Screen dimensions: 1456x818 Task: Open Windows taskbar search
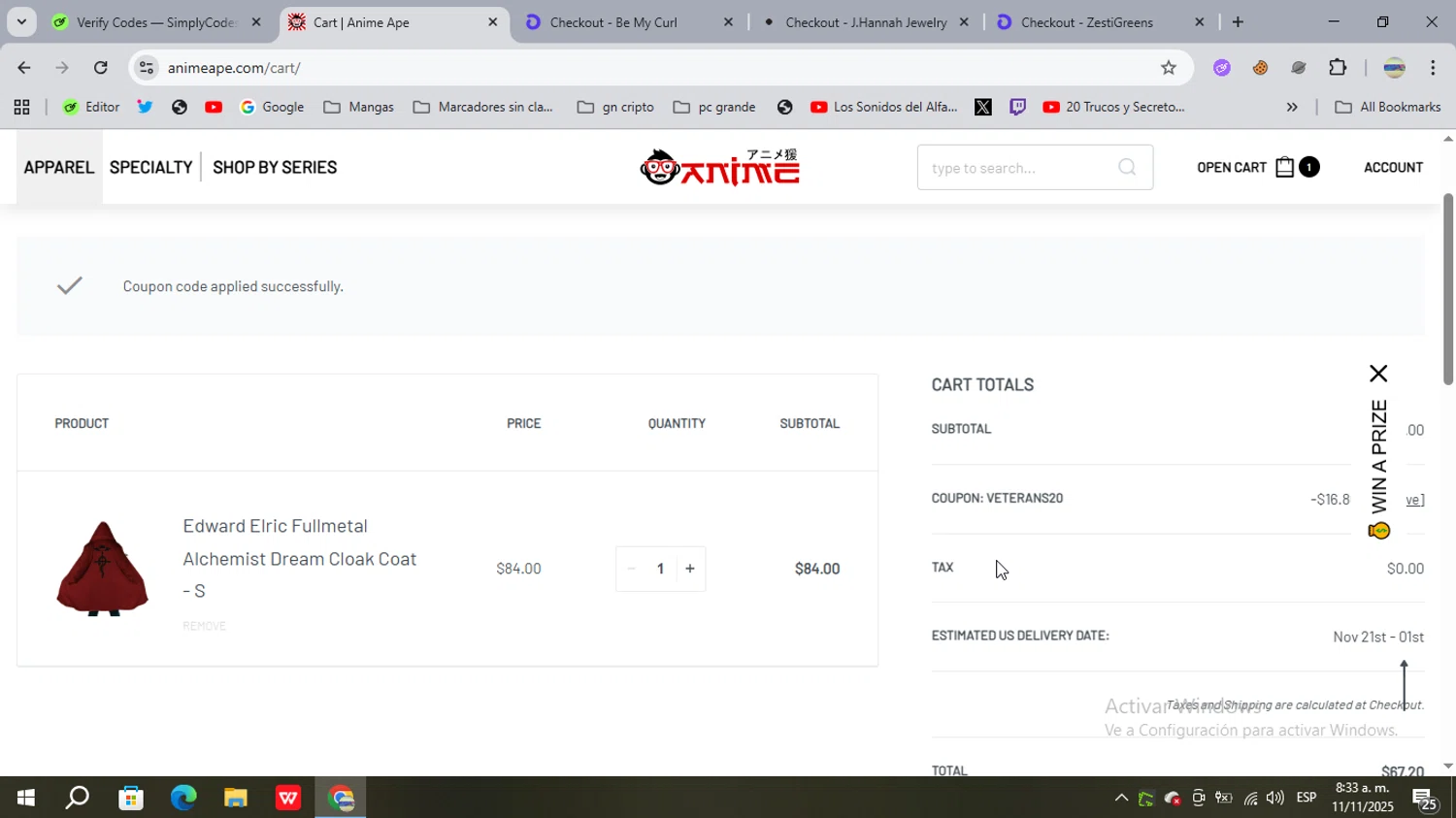pos(77,798)
